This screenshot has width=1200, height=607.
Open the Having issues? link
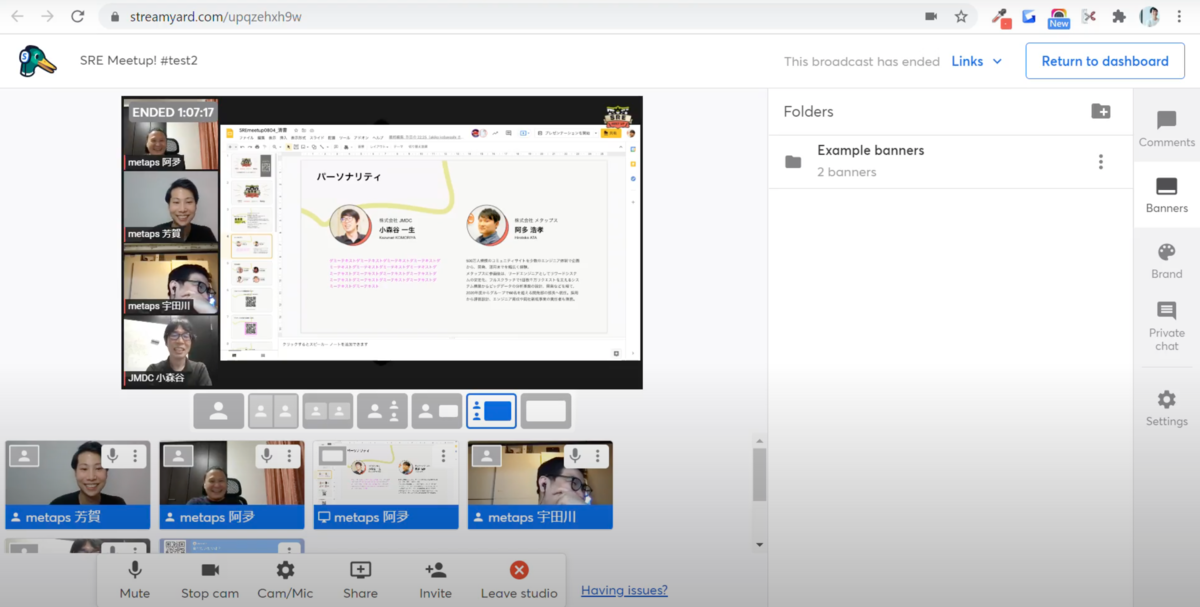(624, 590)
